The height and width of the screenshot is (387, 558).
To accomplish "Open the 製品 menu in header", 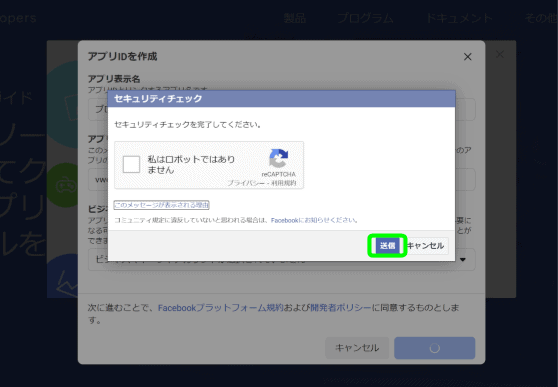I will pyautogui.click(x=295, y=18).
